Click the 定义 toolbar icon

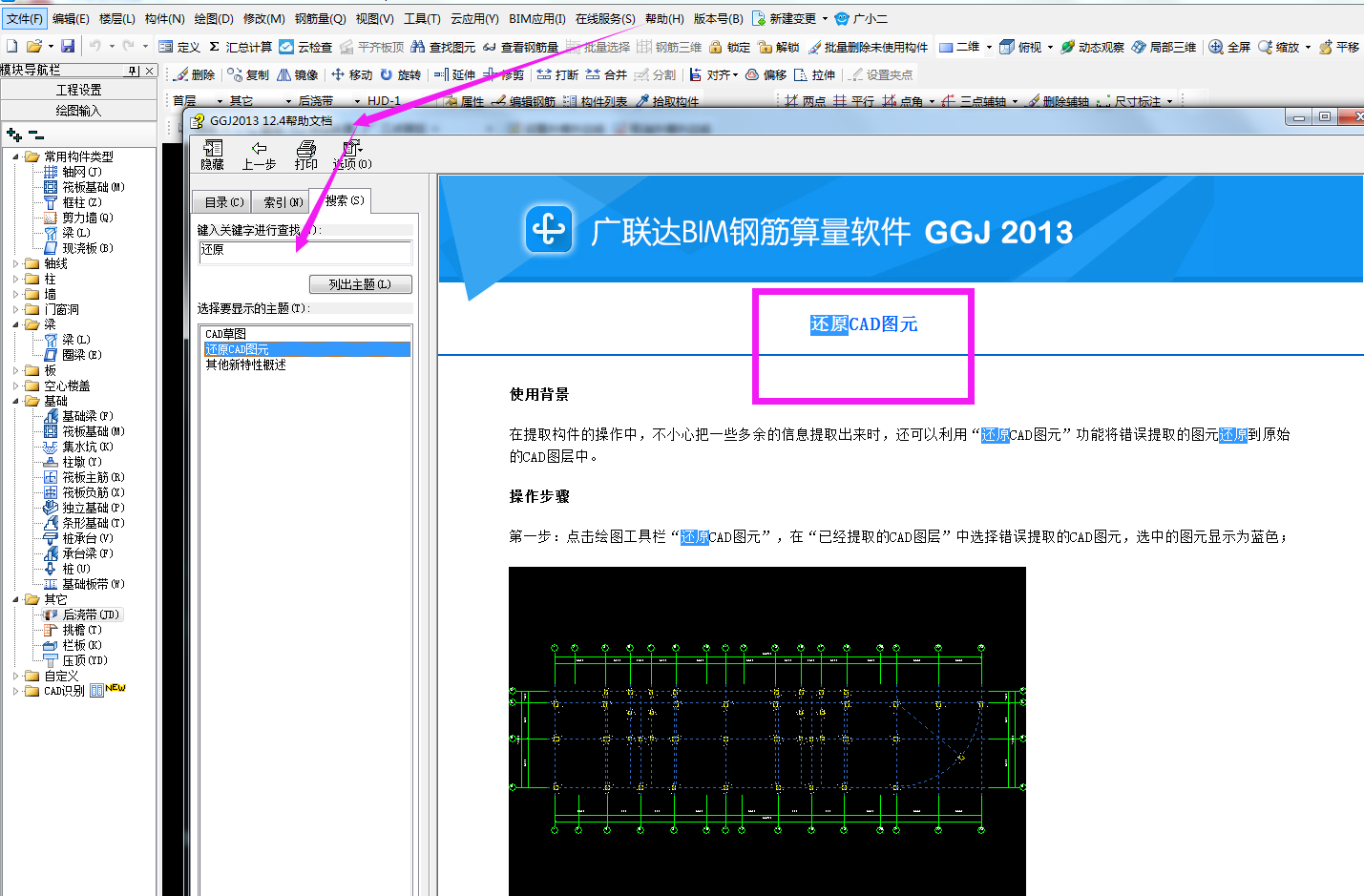click(x=179, y=47)
